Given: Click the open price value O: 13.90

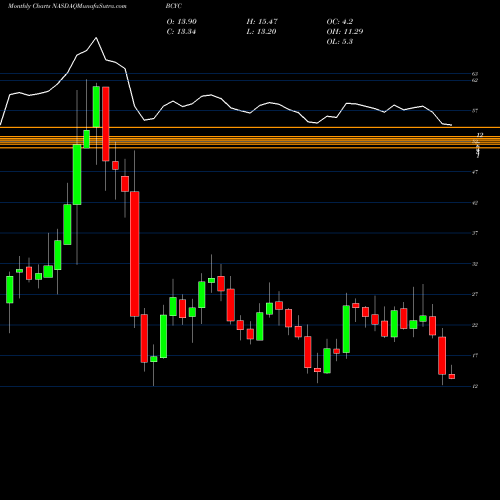Looking at the screenshot, I should [181, 22].
